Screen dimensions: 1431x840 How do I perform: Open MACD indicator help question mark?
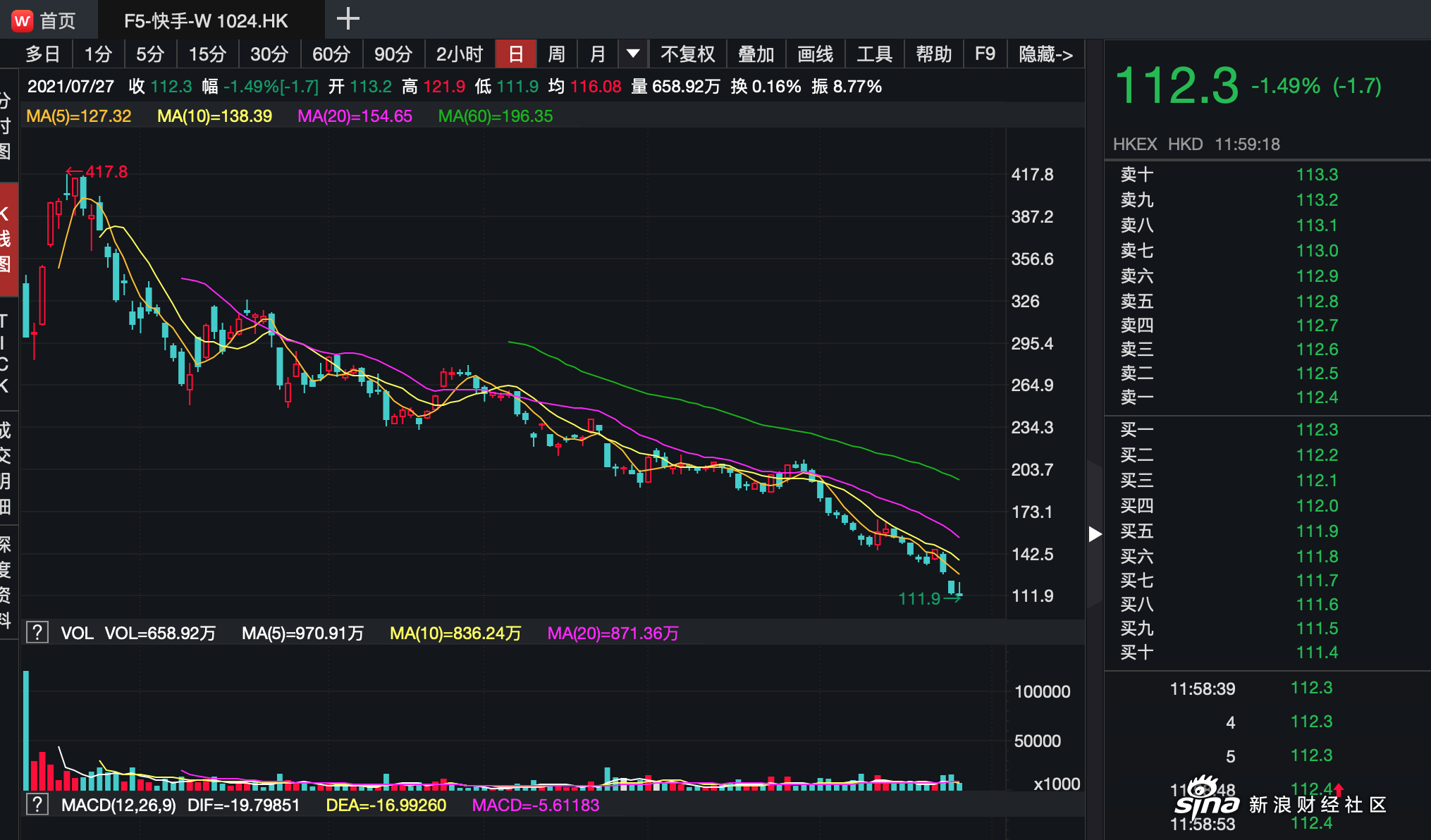coord(37,805)
